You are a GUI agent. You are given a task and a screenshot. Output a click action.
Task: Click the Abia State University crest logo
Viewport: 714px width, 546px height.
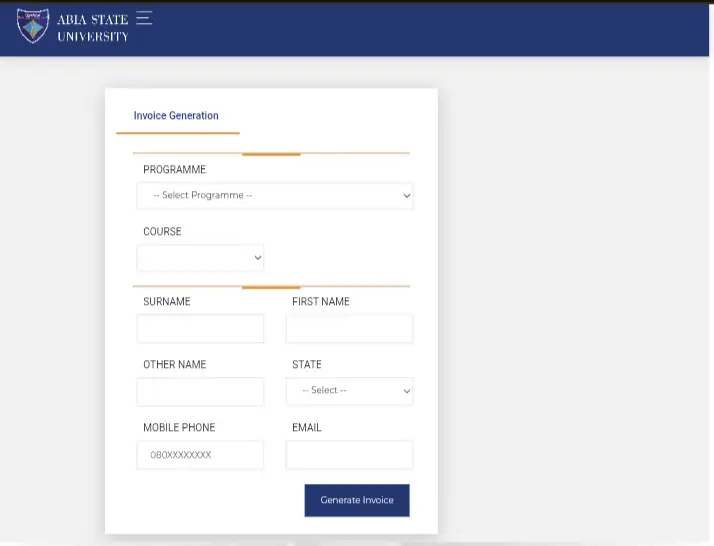tap(33, 26)
